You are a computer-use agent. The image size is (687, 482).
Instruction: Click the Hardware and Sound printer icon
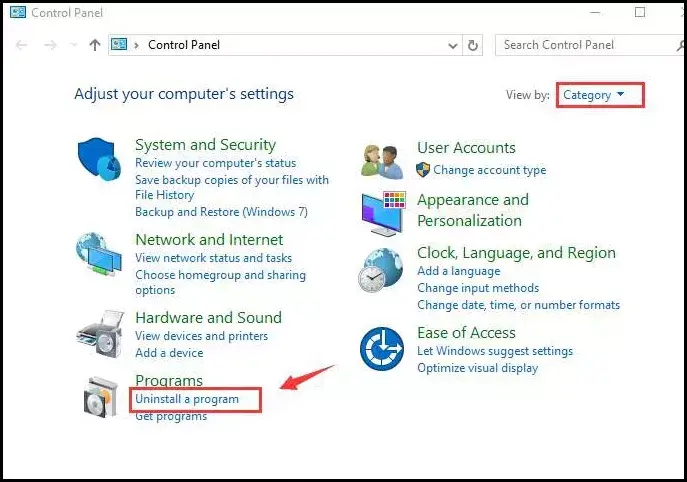click(x=100, y=333)
